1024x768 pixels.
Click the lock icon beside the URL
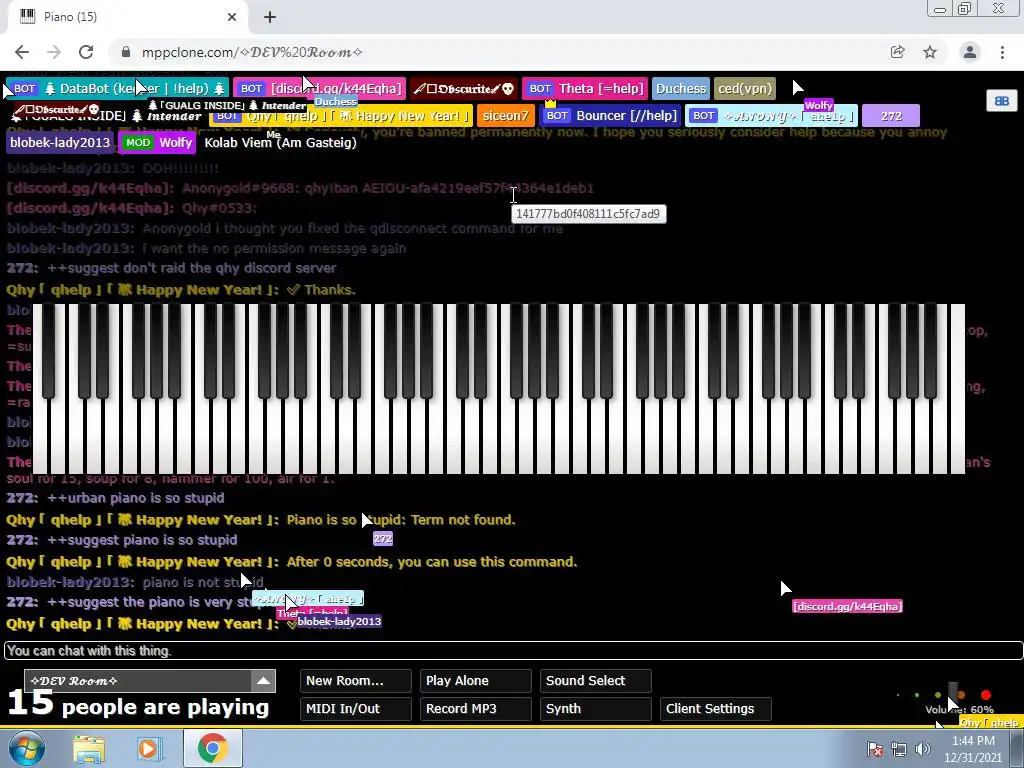click(x=126, y=52)
